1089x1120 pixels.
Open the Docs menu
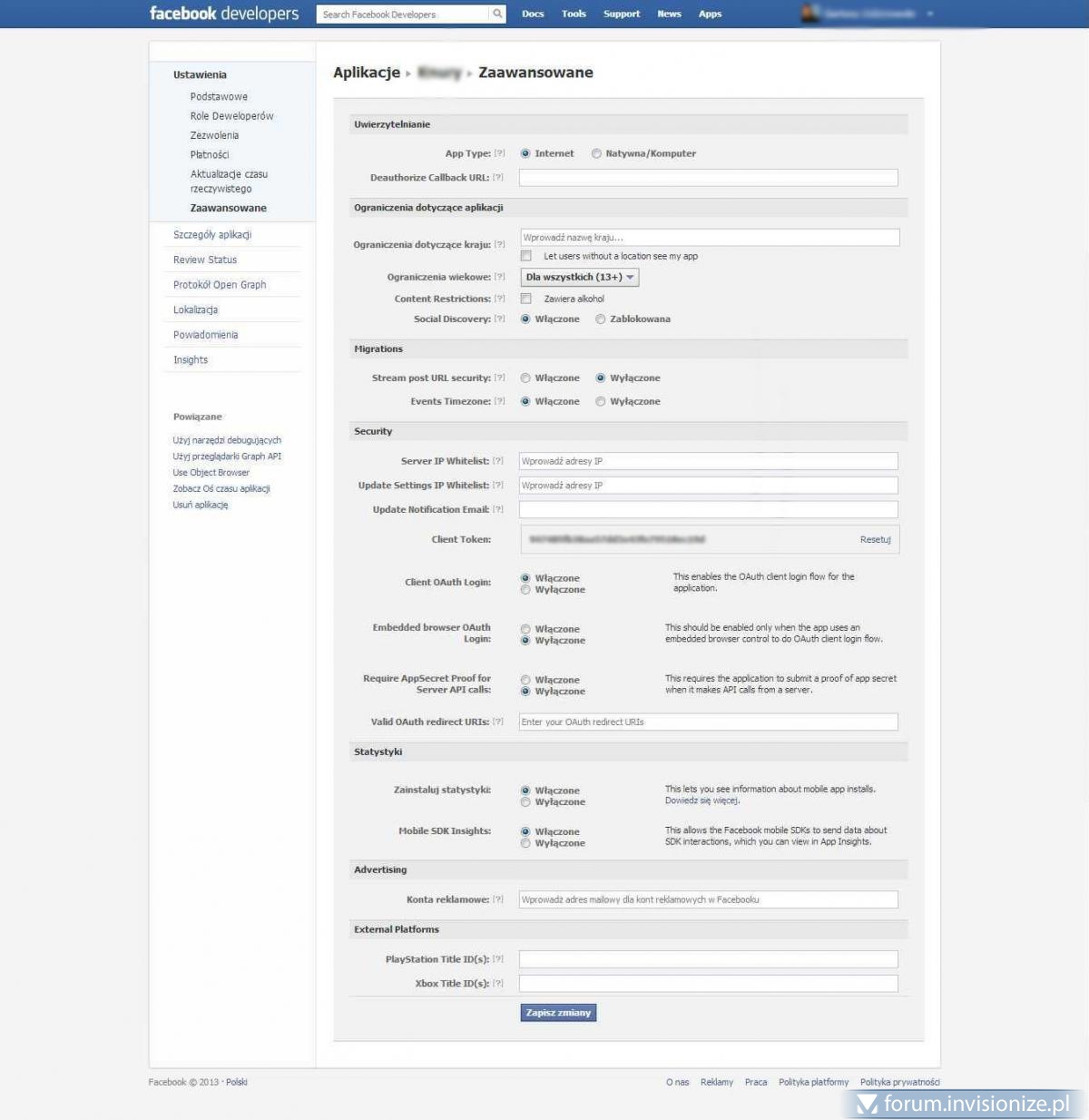tap(533, 14)
